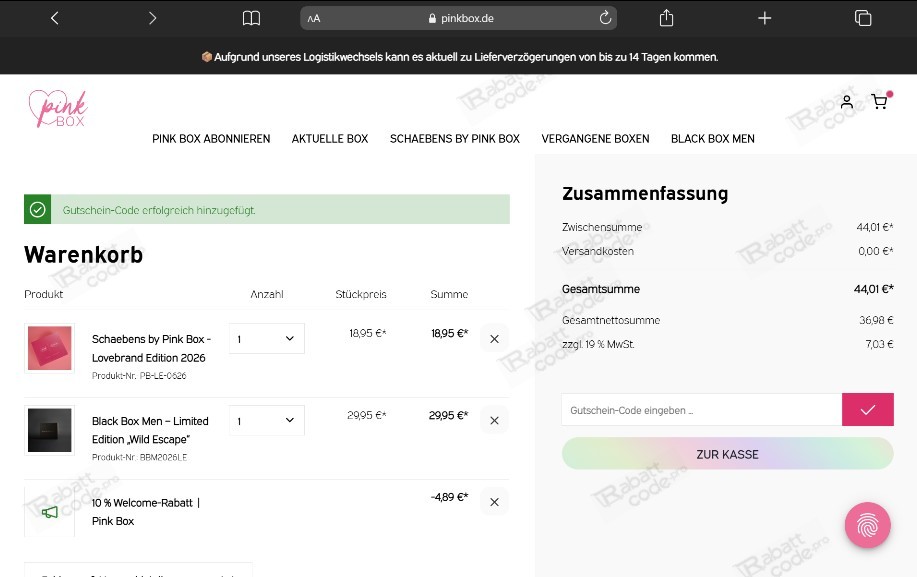
Task: Show the Safari tab overview
Action: point(863,18)
